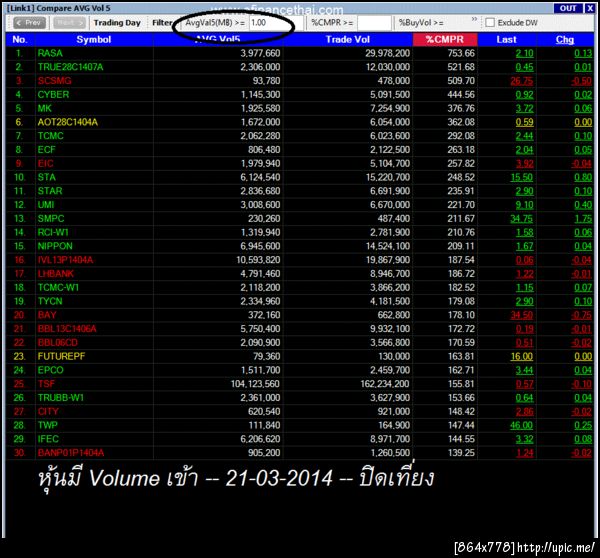Select symbol SCSMG
Viewport: 600px width, 558px height.
[x=54, y=81]
